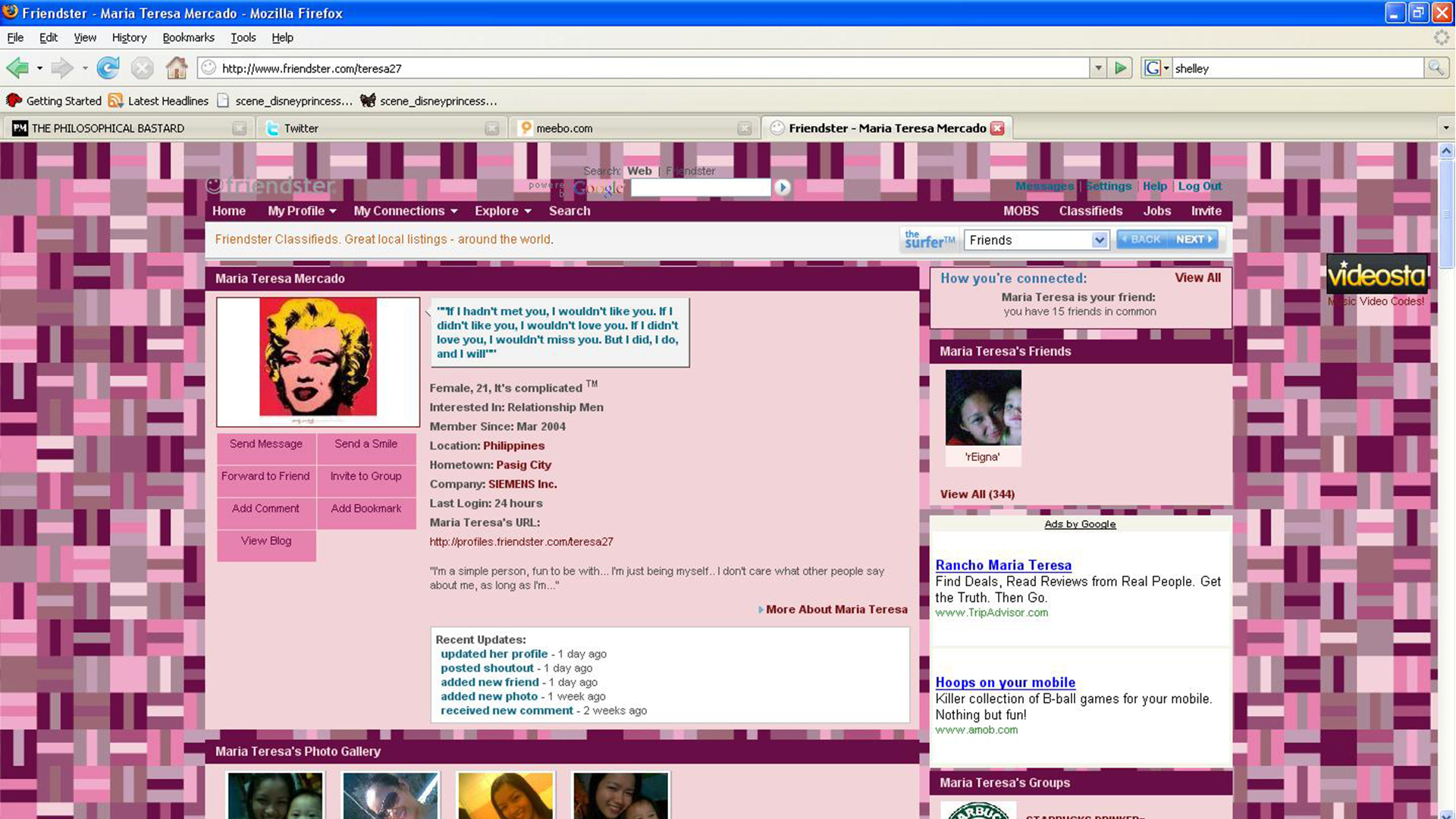
Task: Open the Rancho Maria Teresa ad link
Action: tap(1003, 565)
